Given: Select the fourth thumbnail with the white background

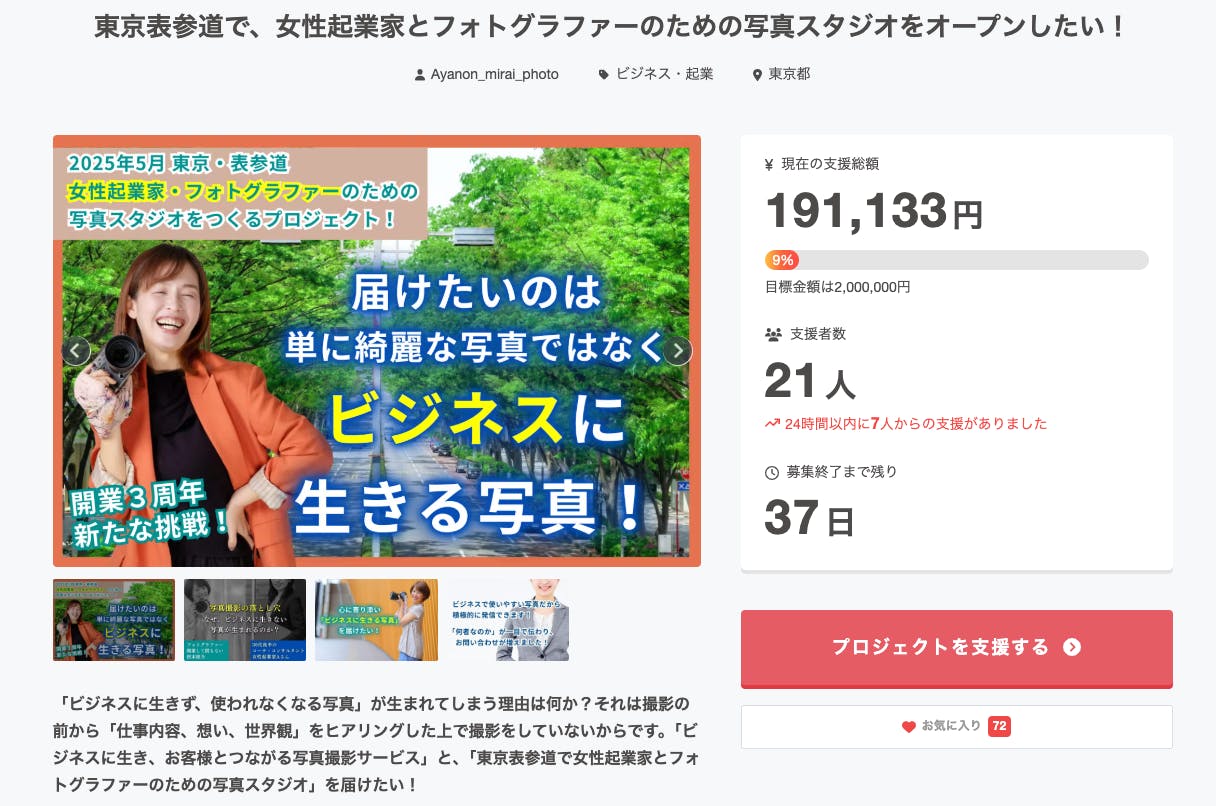Looking at the screenshot, I should pyautogui.click(x=508, y=620).
